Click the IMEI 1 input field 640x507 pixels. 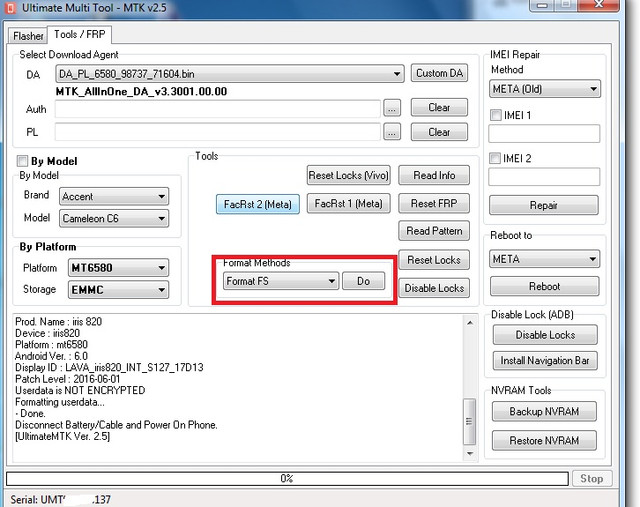tap(544, 133)
